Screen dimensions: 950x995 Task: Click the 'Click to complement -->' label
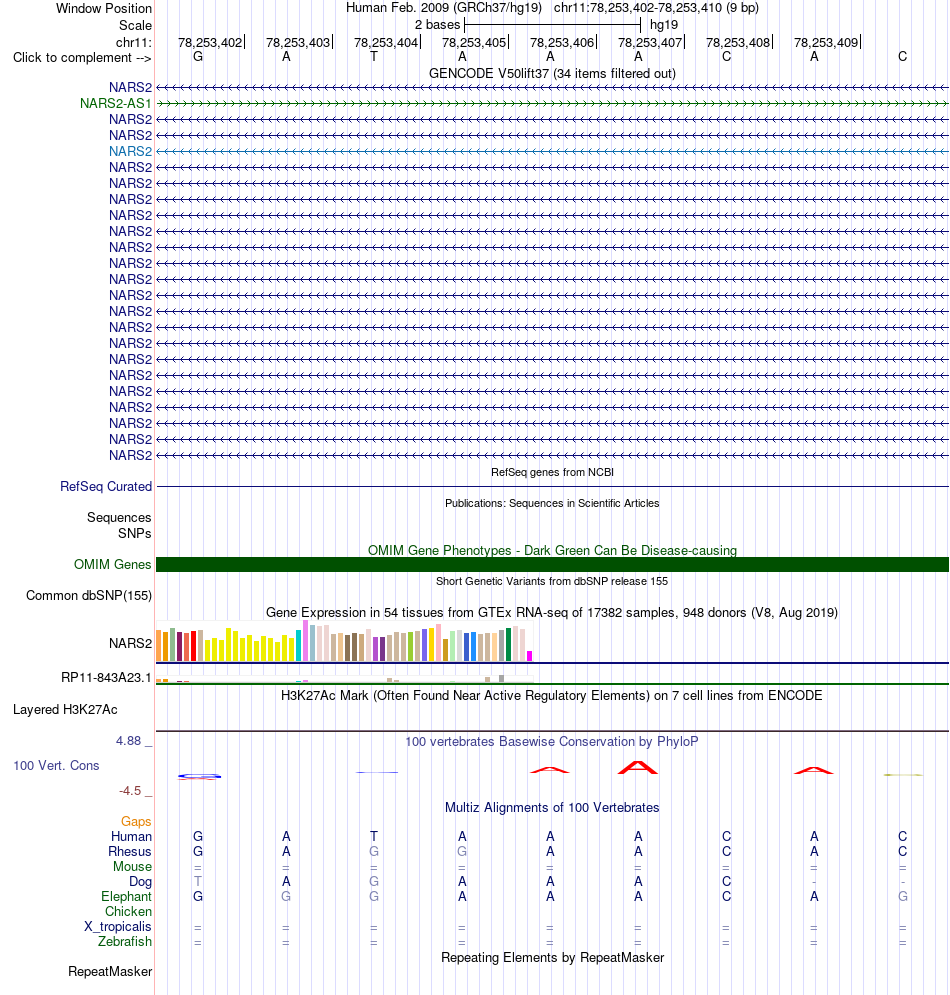pyautogui.click(x=82, y=58)
